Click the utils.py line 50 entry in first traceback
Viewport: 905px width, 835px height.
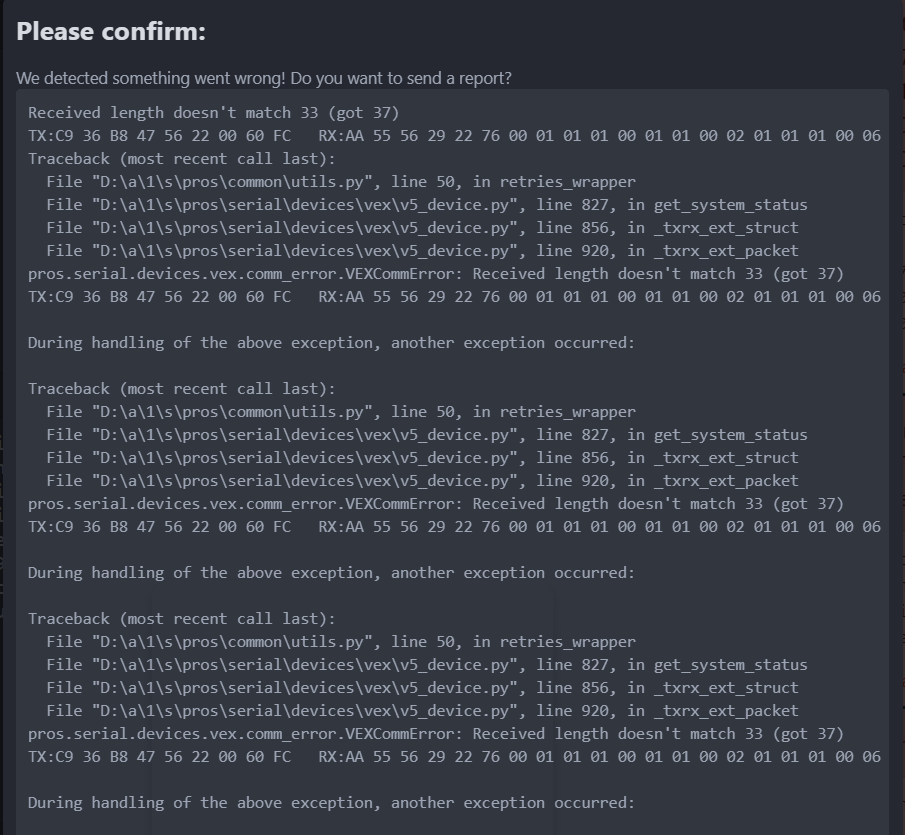coord(341,182)
